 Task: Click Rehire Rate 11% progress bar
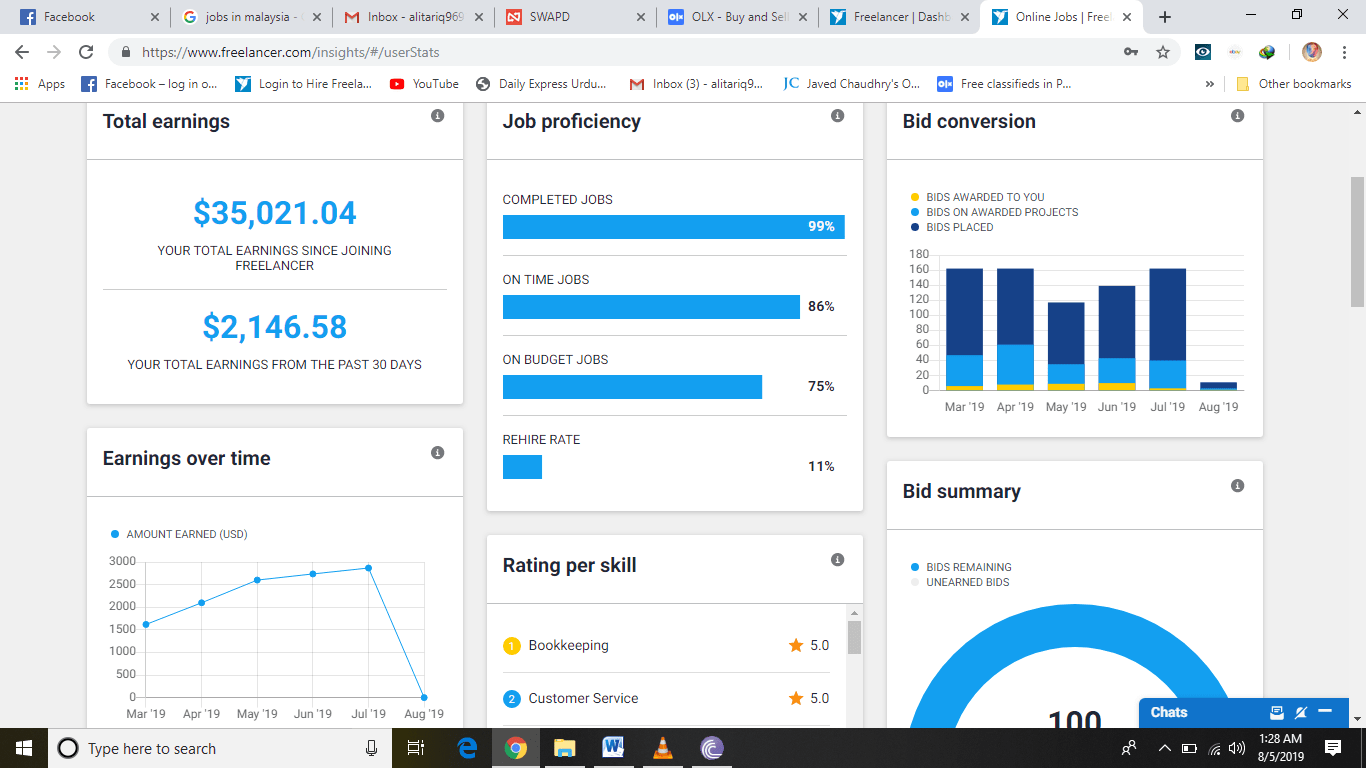522,467
